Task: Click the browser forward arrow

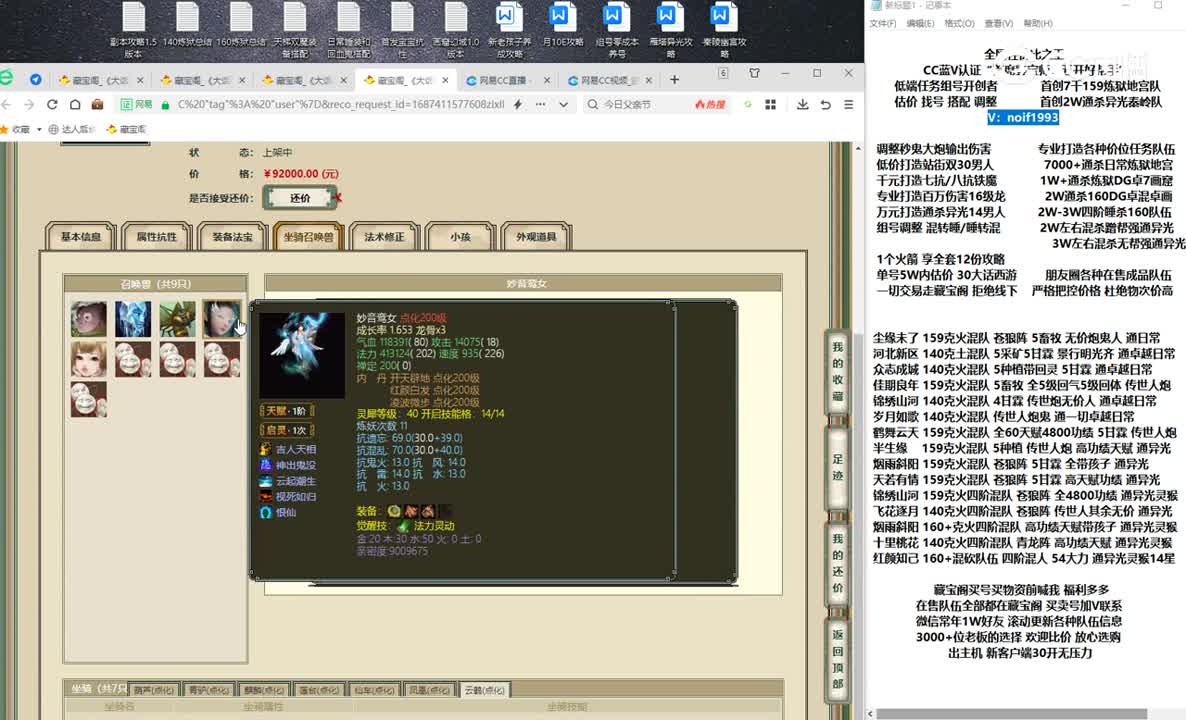Action: pos(29,104)
